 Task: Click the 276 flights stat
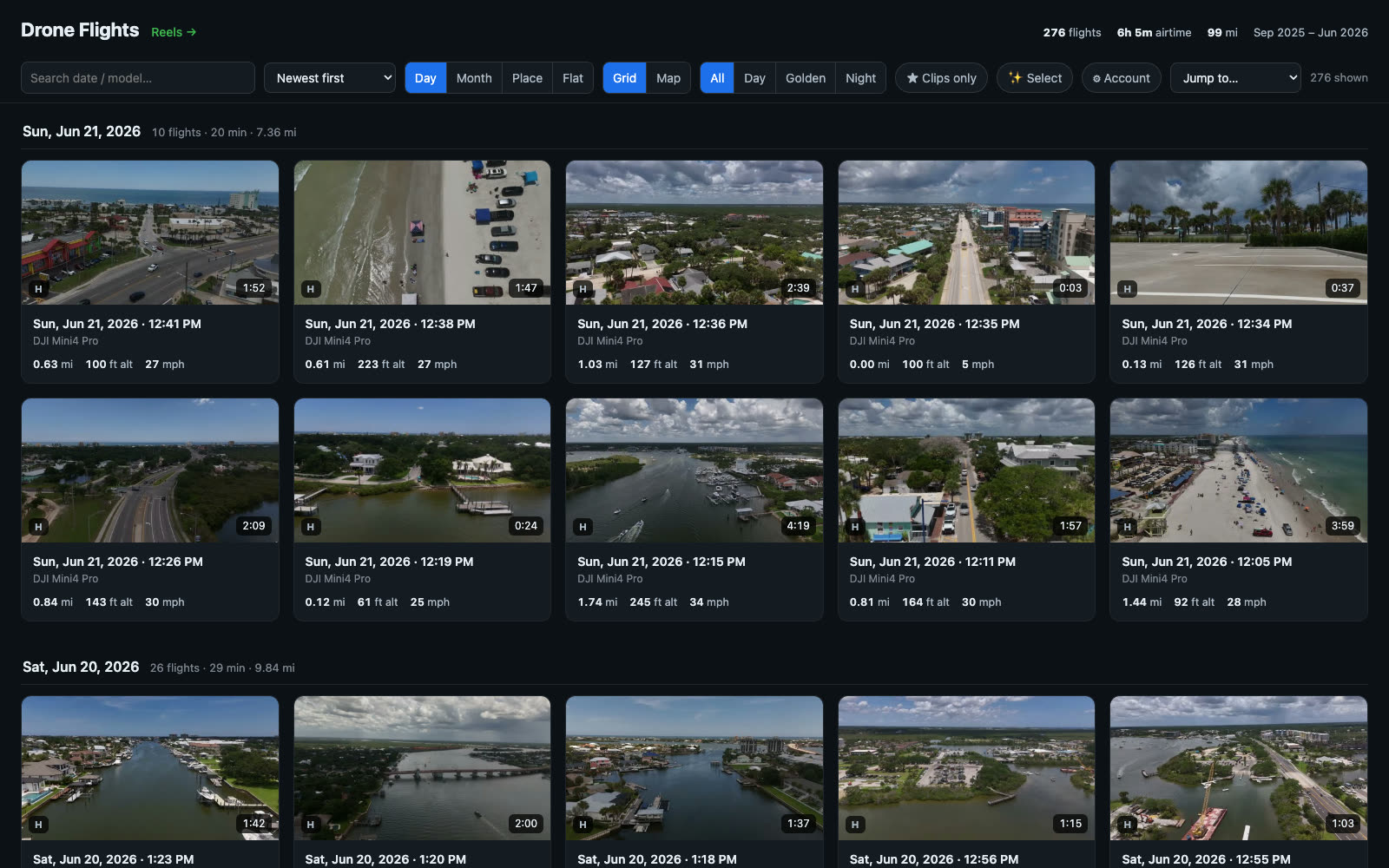pyautogui.click(x=1072, y=32)
